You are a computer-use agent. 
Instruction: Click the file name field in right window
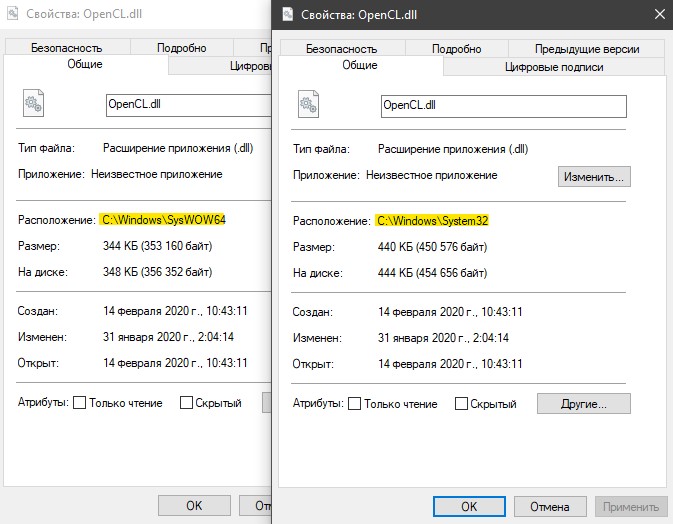pos(503,106)
